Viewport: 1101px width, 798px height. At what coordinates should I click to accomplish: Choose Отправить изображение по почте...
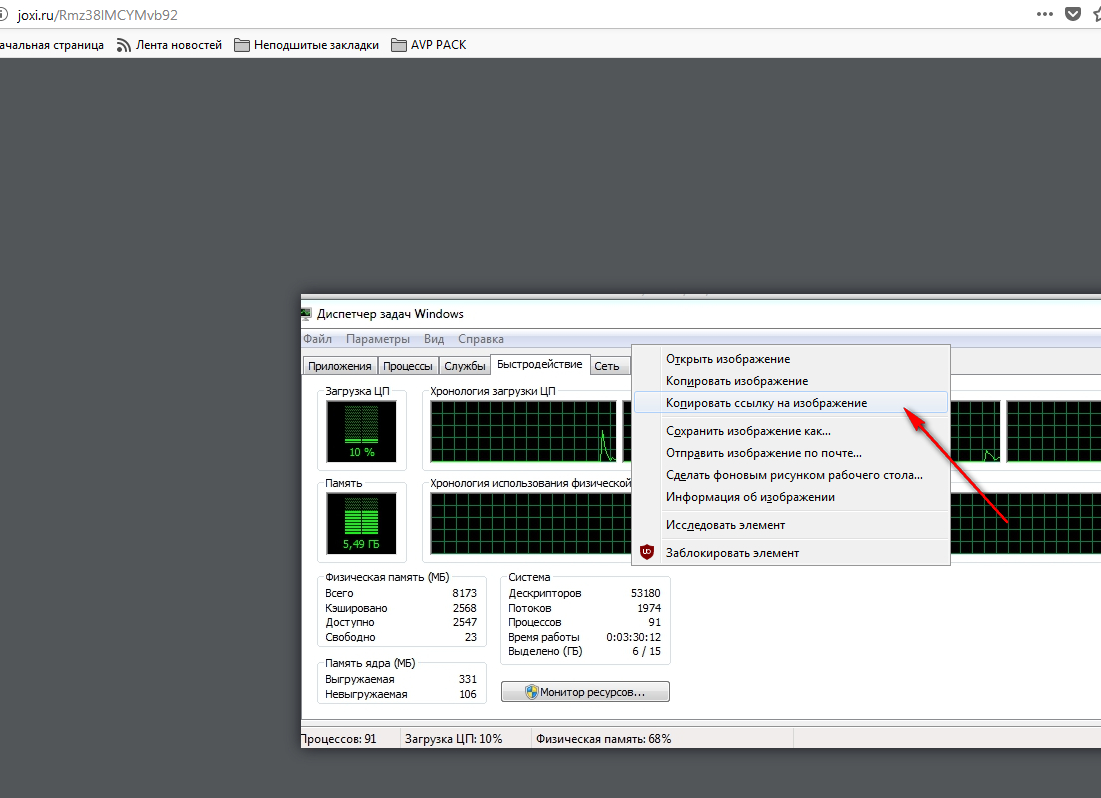pos(791,452)
